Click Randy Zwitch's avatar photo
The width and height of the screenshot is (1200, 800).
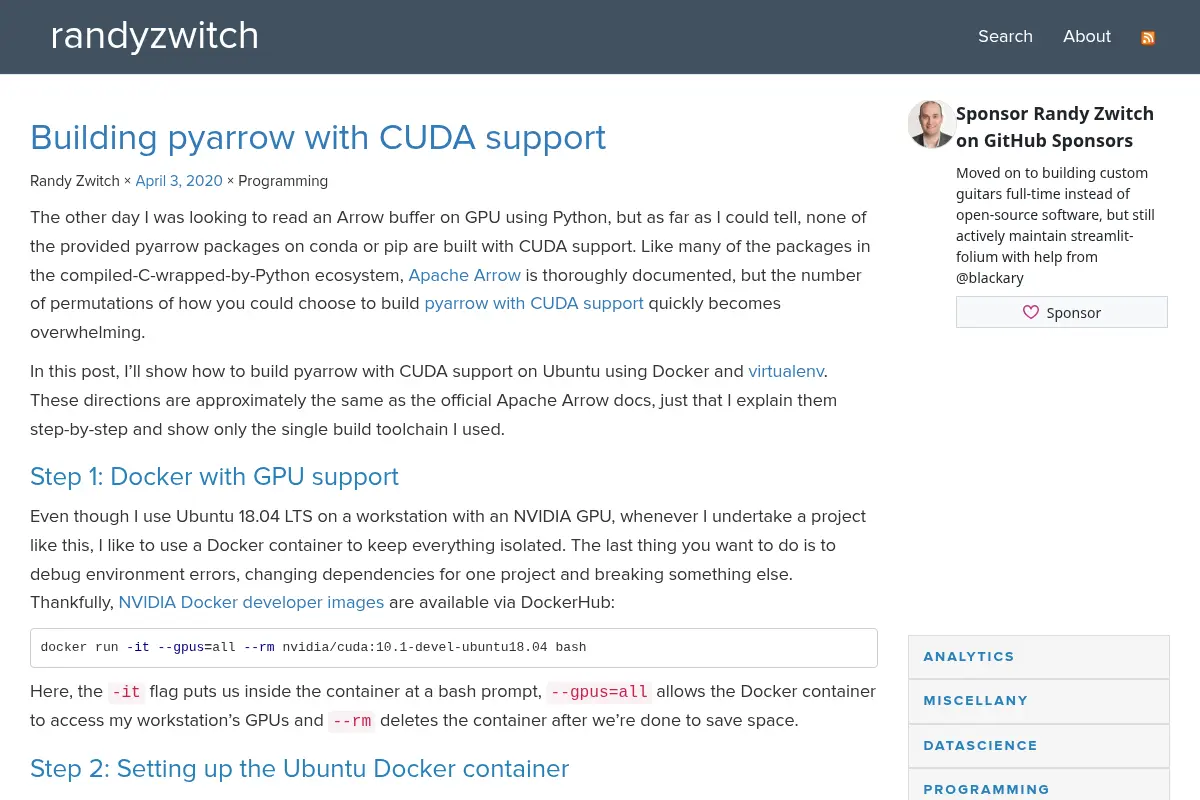(x=931, y=124)
